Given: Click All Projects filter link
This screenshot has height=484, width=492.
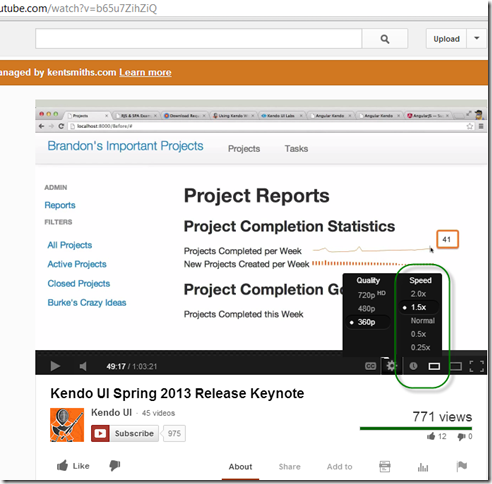Looking at the screenshot, I should click(x=70, y=245).
